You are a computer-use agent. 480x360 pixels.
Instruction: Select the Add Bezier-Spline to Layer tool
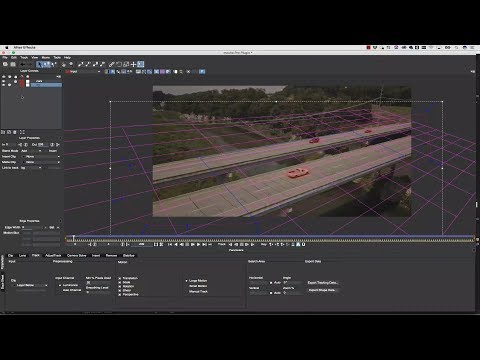click(102, 64)
